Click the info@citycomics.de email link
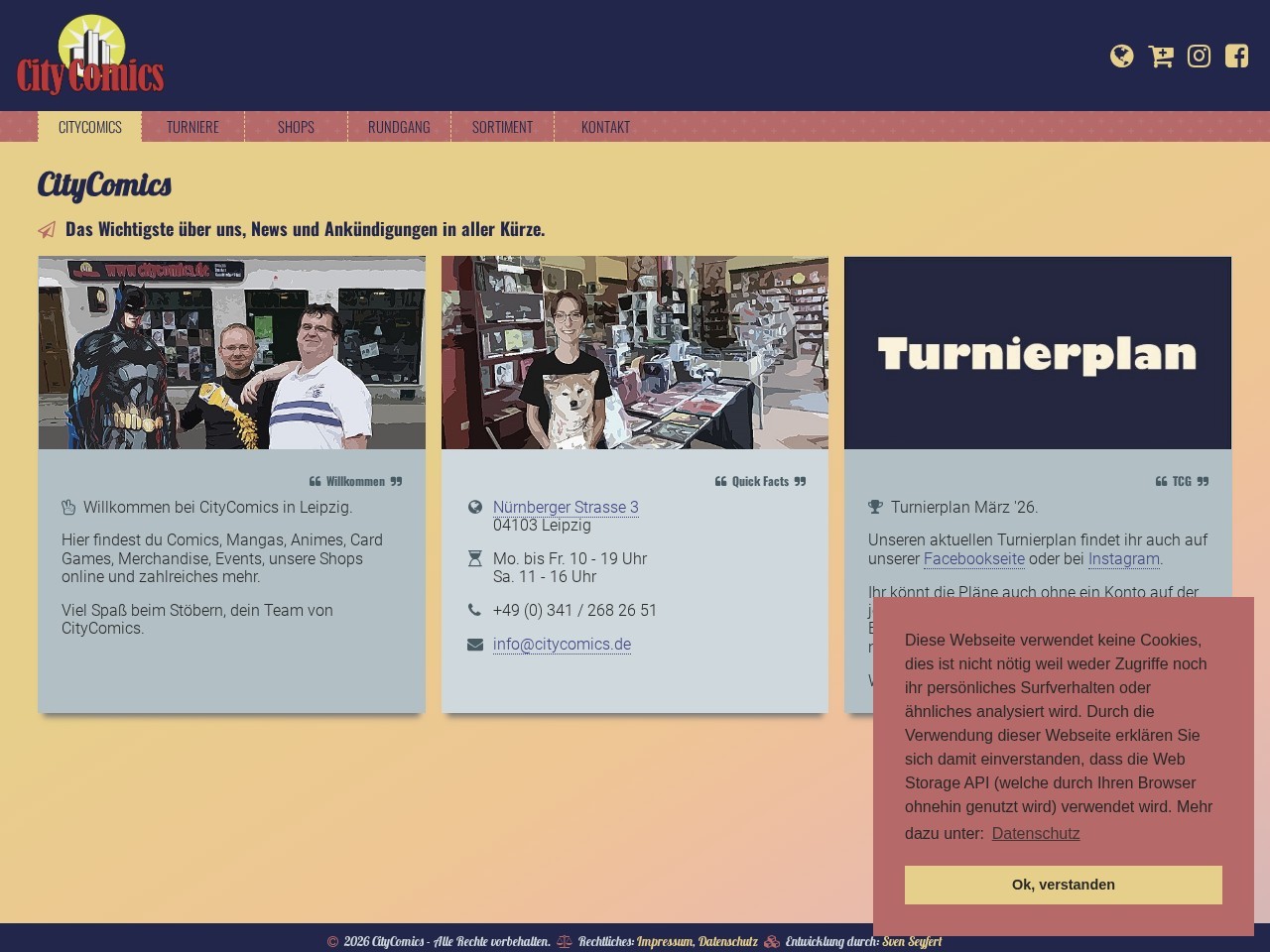Viewport: 1270px width, 952px height. pos(562,645)
